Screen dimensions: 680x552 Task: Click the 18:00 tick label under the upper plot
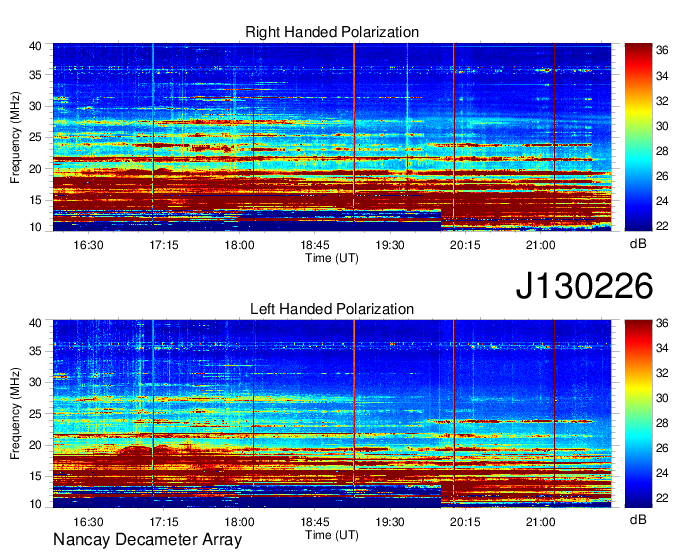[239, 245]
